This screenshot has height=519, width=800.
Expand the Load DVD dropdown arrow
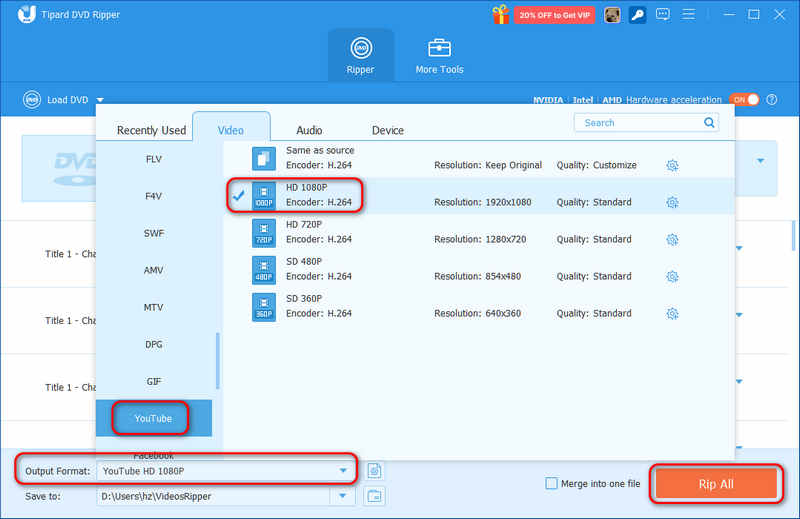(x=101, y=100)
